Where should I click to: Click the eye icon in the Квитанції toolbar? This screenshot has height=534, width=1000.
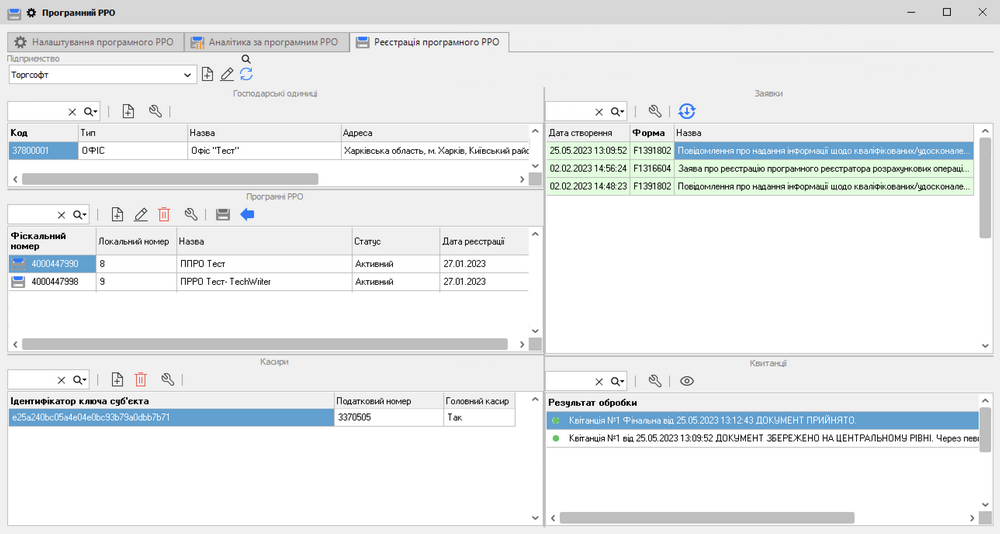pyautogui.click(x=686, y=381)
